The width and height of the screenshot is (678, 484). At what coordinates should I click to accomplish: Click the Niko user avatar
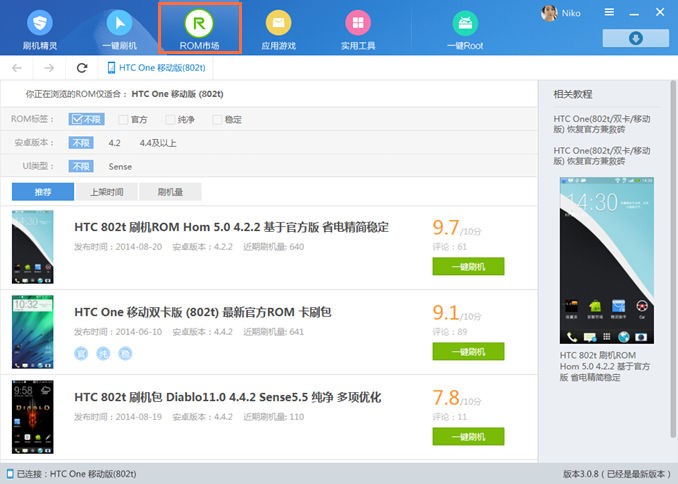tap(549, 13)
